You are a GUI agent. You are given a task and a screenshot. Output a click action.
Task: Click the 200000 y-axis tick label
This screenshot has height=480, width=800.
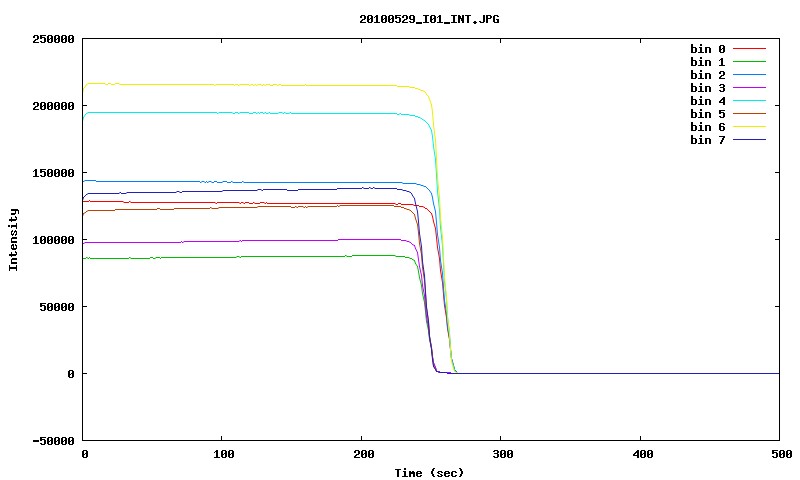point(53,106)
